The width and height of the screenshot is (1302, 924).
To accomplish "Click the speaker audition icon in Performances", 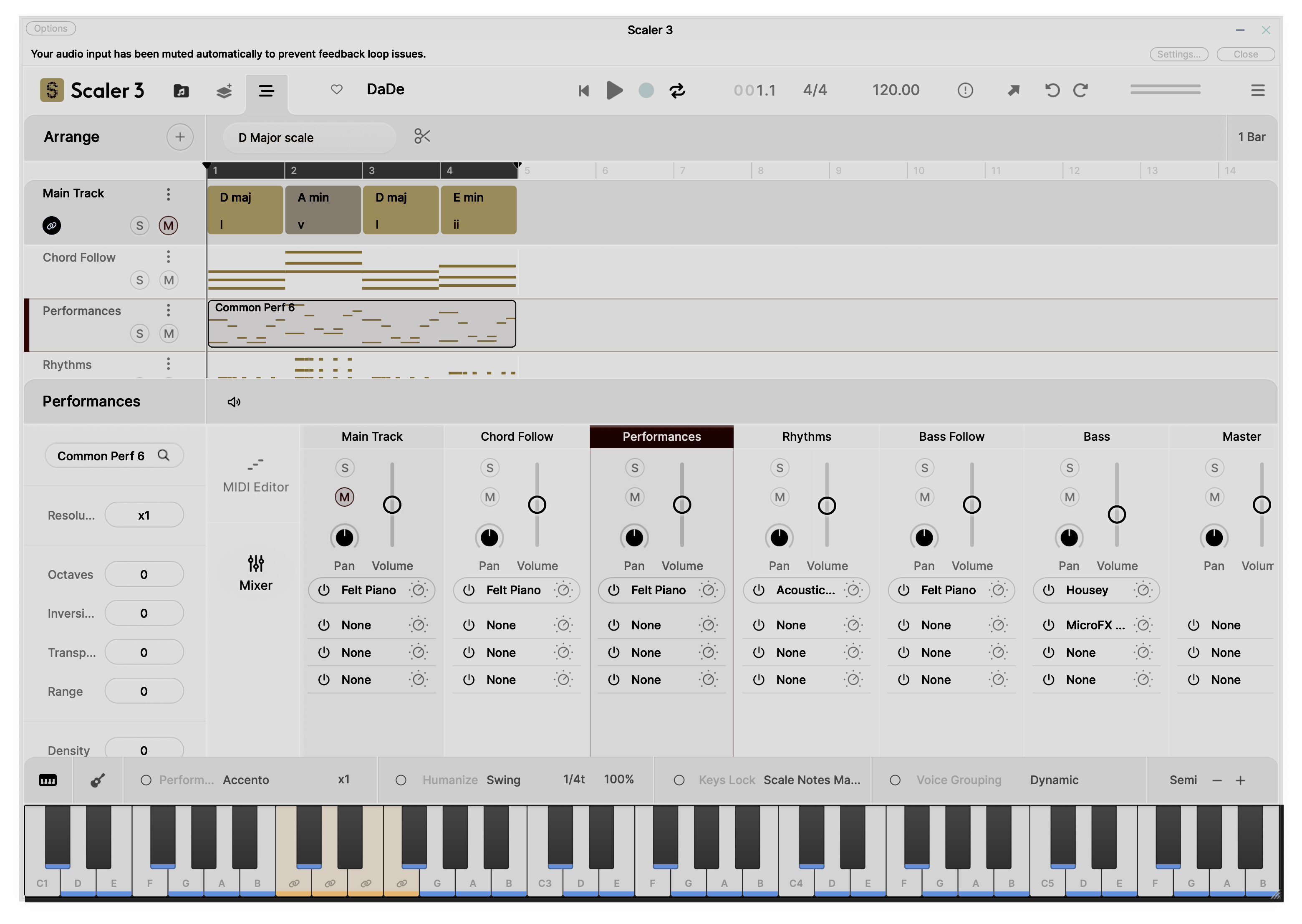I will click(x=234, y=402).
